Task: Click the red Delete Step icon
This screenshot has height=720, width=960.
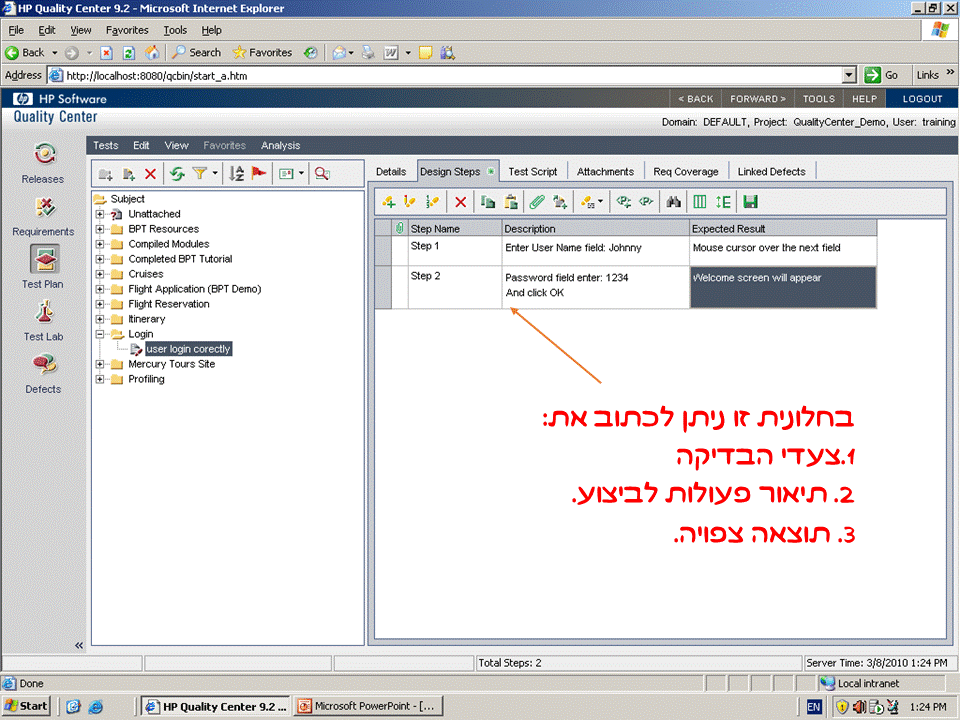Action: pyautogui.click(x=460, y=202)
